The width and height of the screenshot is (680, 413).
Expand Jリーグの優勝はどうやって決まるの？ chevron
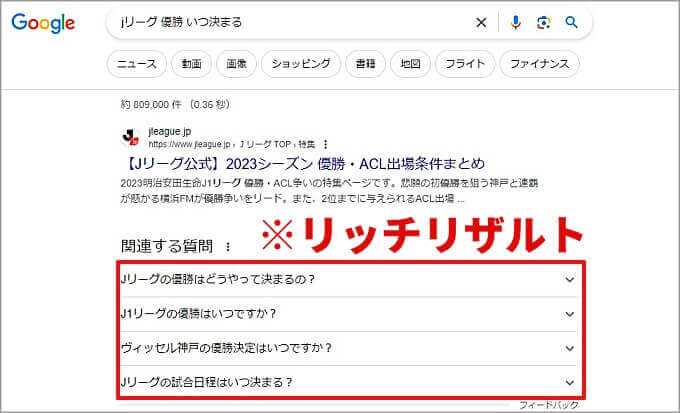[x=569, y=279]
